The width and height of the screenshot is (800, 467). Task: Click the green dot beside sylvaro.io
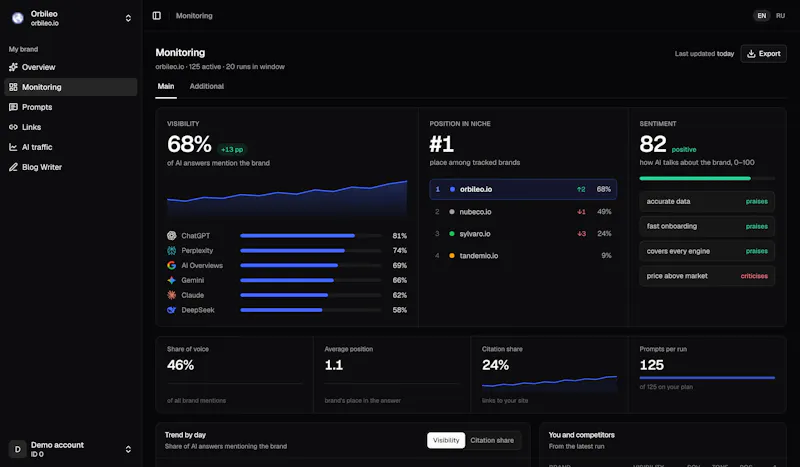452,234
